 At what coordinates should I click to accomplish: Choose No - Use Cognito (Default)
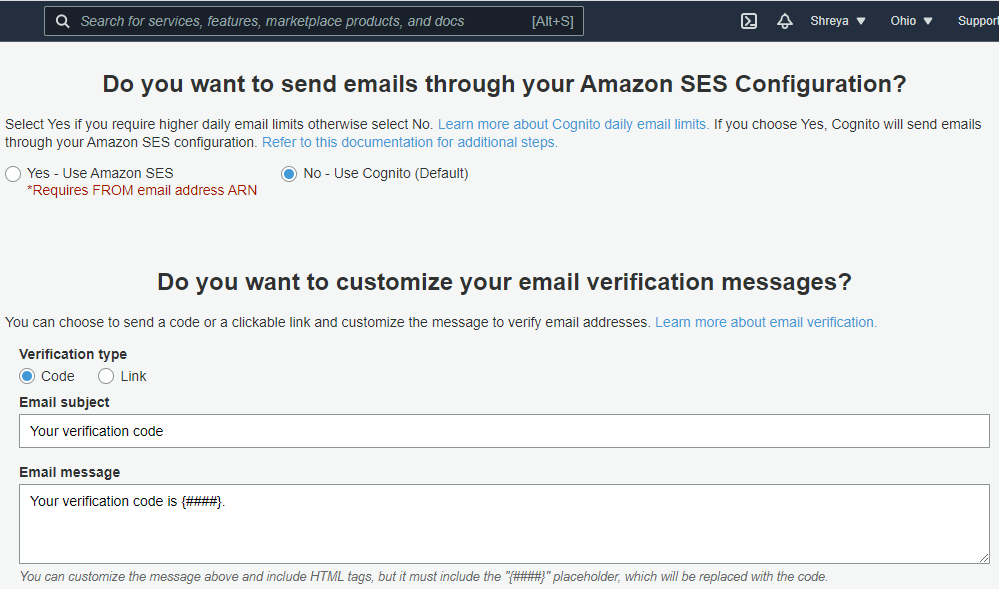click(x=289, y=174)
